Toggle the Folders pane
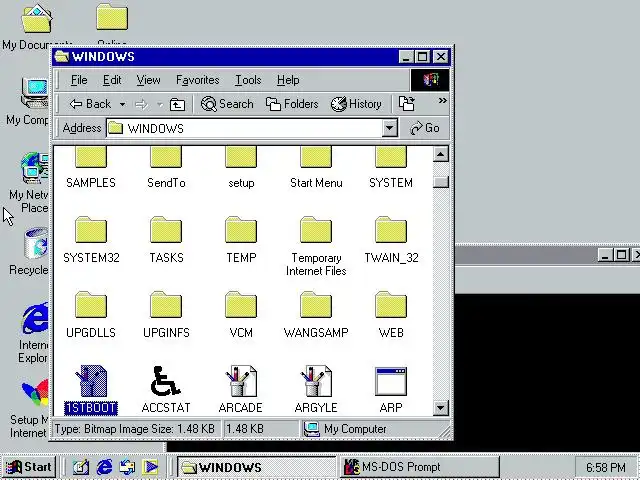The width and height of the screenshot is (640, 480). [x=292, y=104]
